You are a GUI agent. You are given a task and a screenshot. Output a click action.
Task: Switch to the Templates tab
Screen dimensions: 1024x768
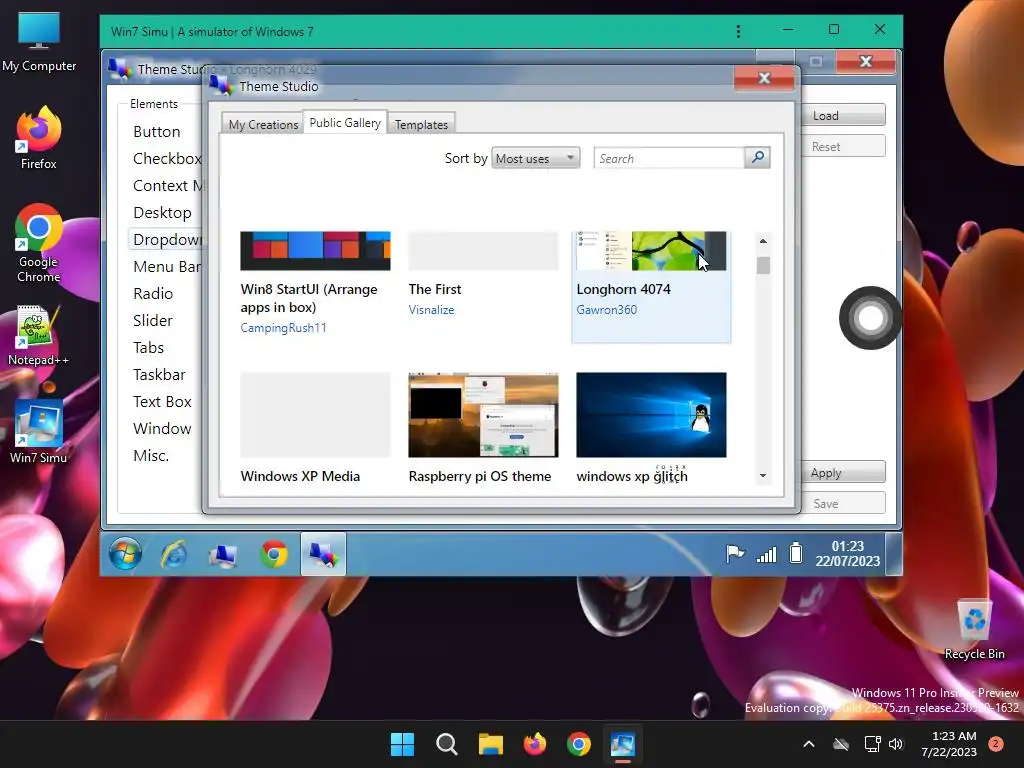click(421, 124)
